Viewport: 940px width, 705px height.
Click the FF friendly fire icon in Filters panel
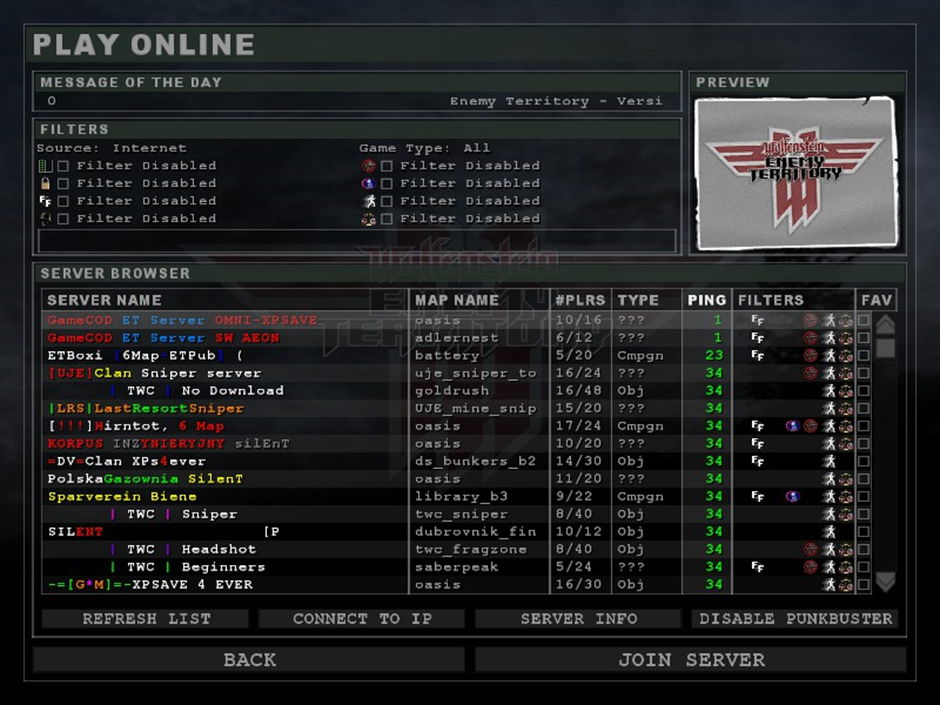(44, 201)
